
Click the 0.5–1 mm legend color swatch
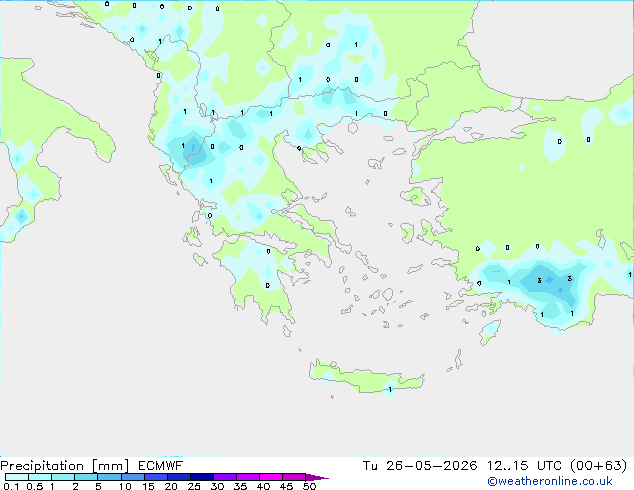pos(40,477)
